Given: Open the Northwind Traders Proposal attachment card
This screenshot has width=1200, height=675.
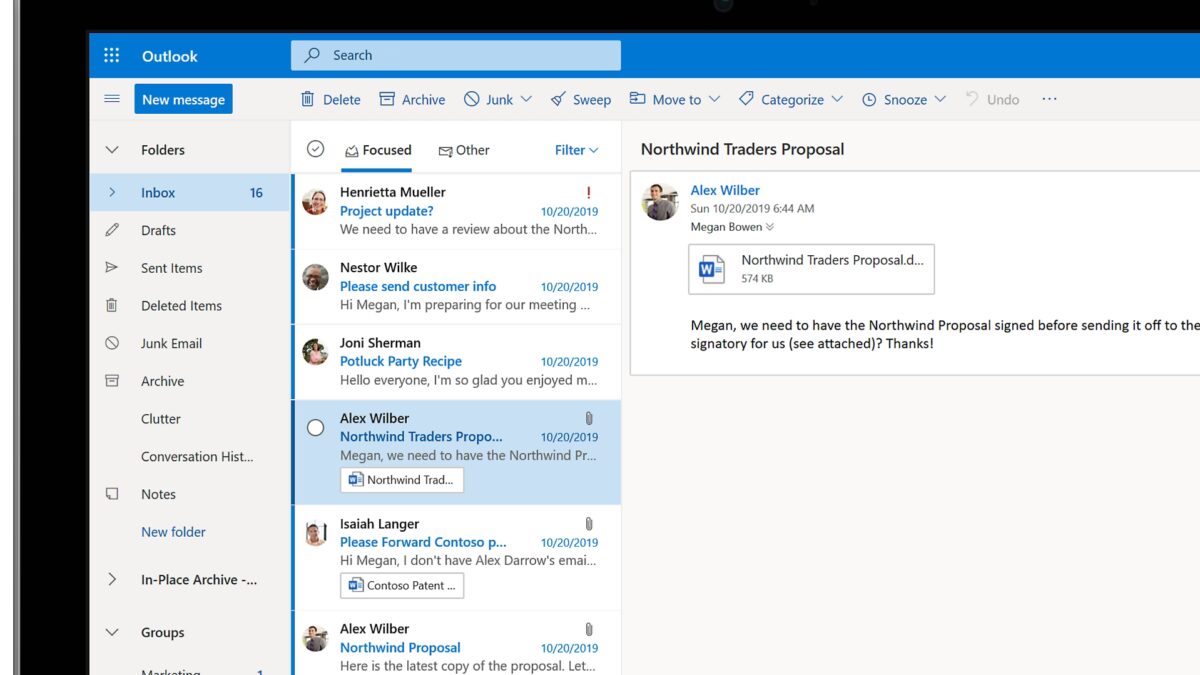Looking at the screenshot, I should (811, 269).
